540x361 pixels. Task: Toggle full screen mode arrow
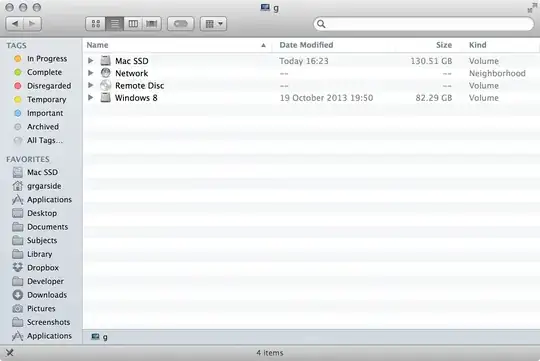click(532, 8)
